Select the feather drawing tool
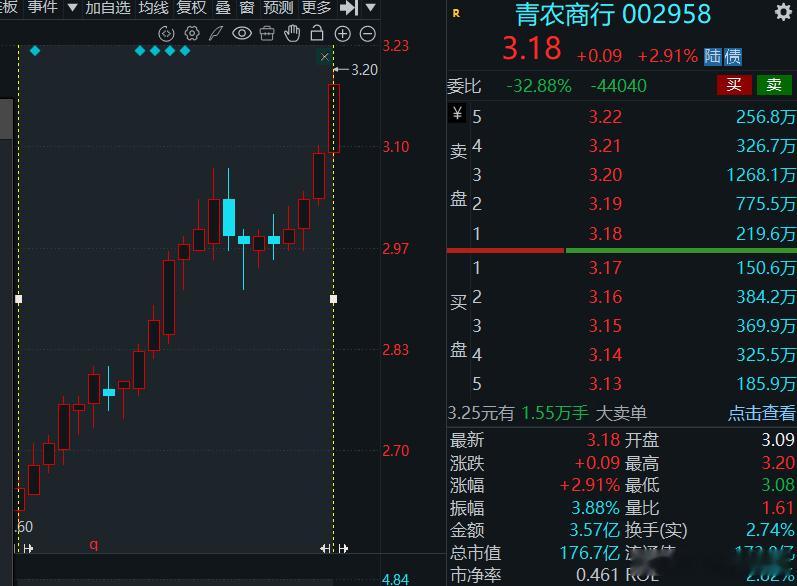The width and height of the screenshot is (797, 586). 216,34
